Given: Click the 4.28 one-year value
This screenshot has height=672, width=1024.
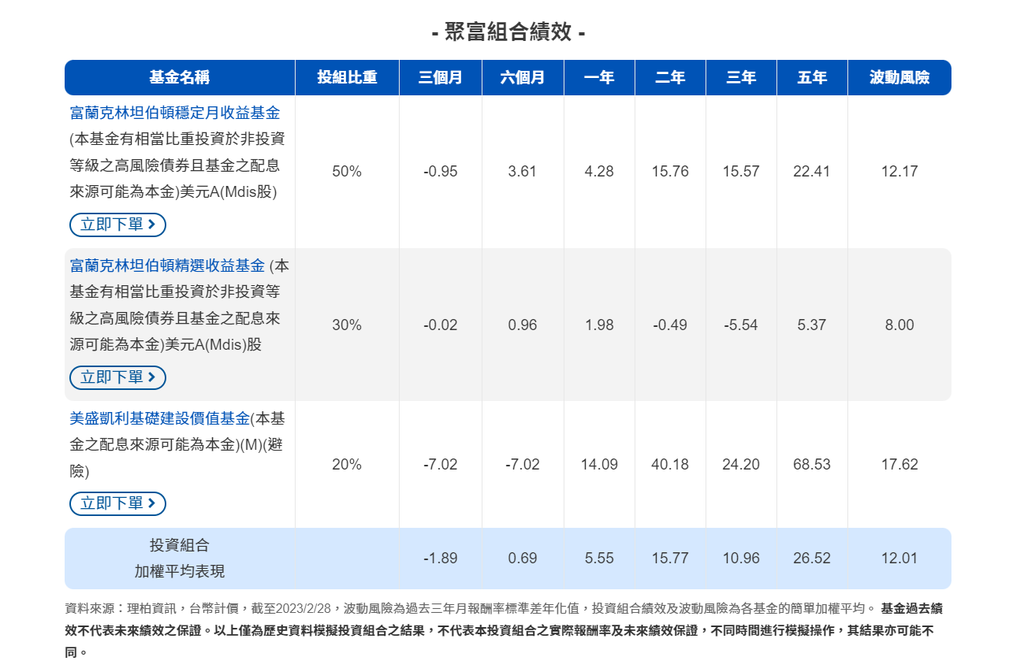Looking at the screenshot, I should 599,172.
